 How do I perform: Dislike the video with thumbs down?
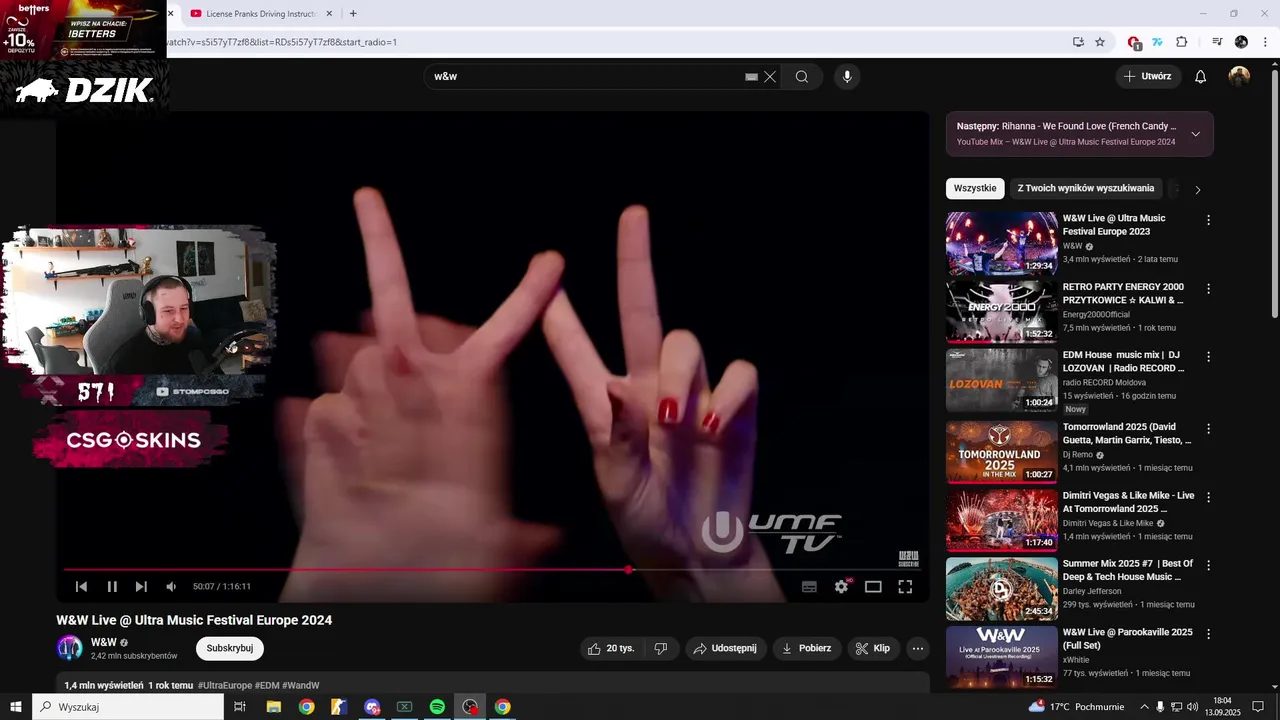(660, 648)
